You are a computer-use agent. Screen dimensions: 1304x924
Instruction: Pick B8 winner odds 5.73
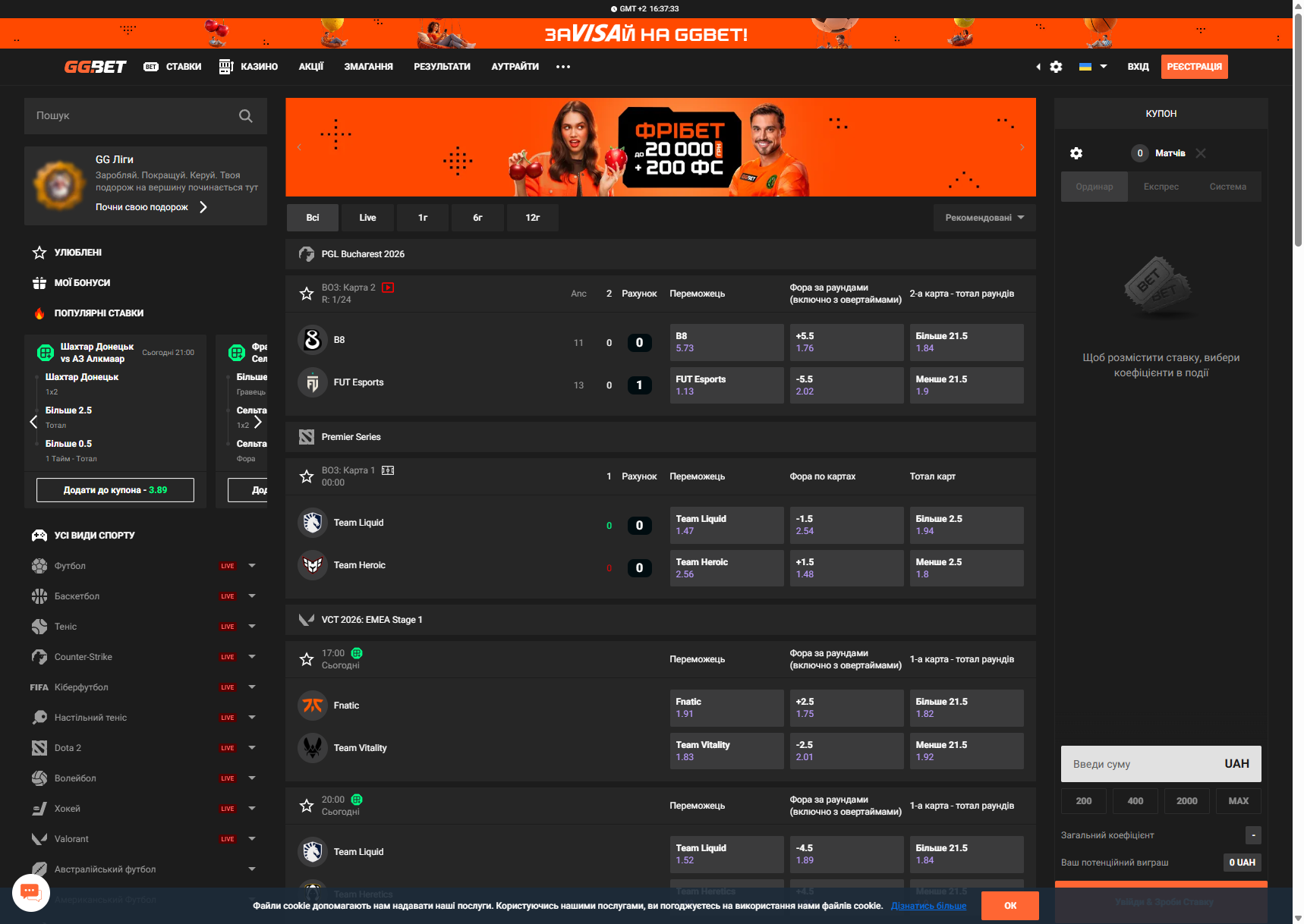pyautogui.click(x=727, y=342)
